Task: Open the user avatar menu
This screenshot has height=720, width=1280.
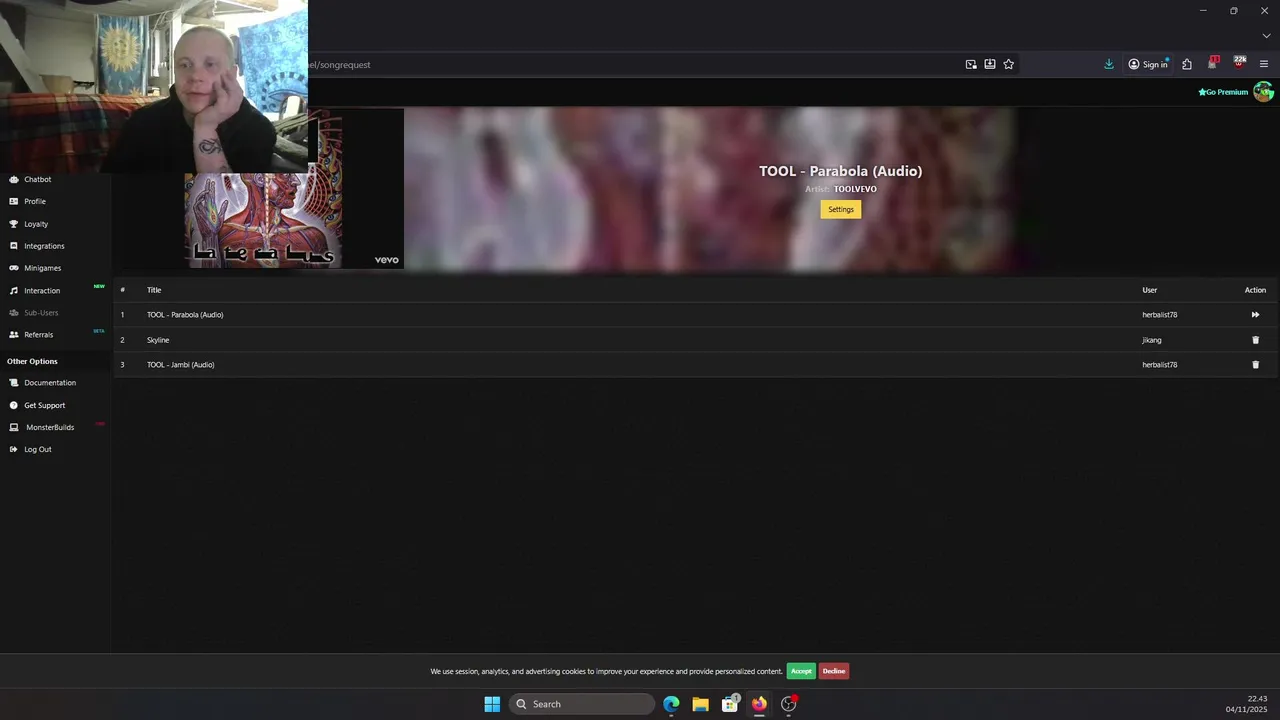Action: [1264, 92]
